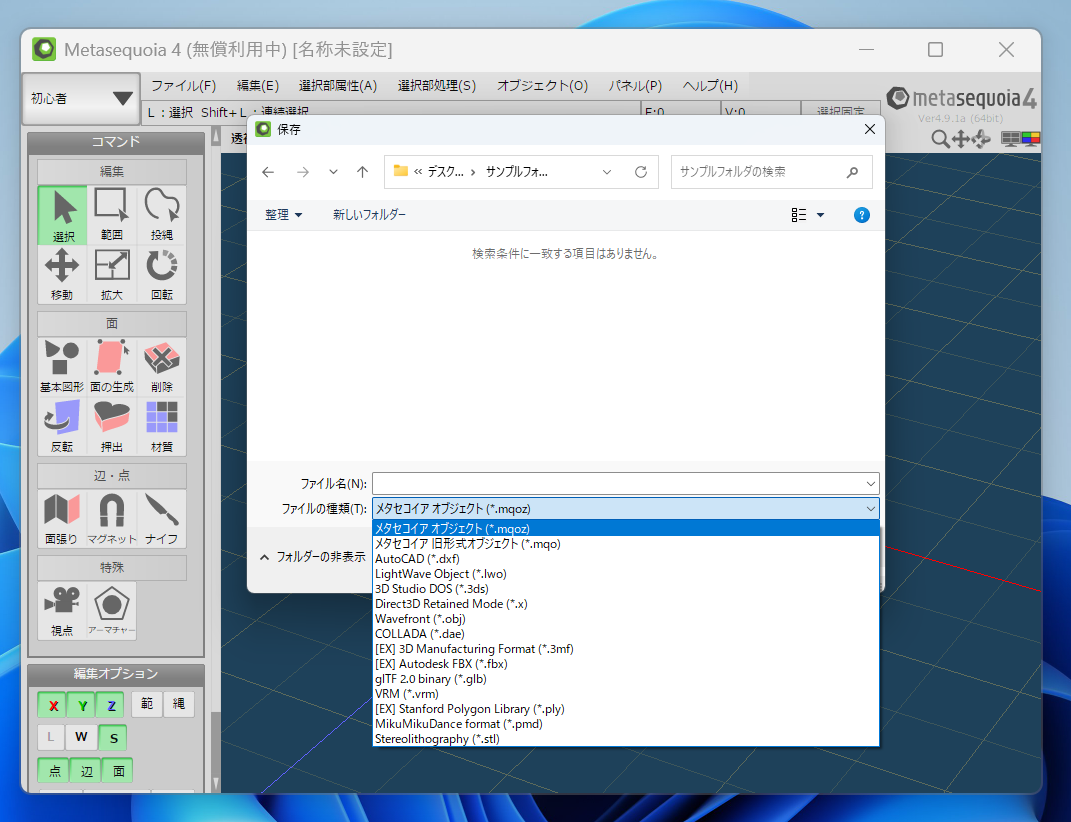This screenshot has width=1071, height=822.
Task: Open the 編集(E) menu
Action: click(258, 85)
